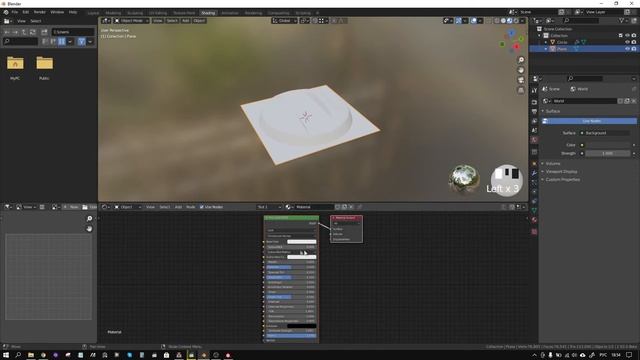Open the Global transform orientation dropdown
Image resolution: width=640 pixels, height=360 pixels.
pos(284,20)
